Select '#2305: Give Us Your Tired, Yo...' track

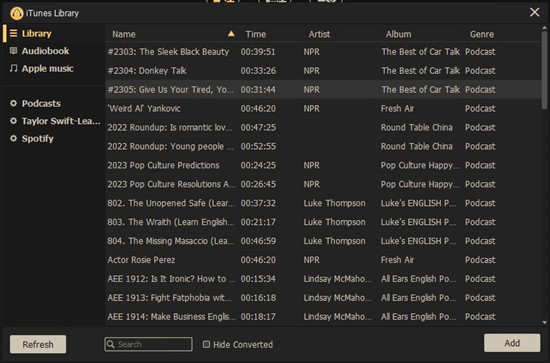click(323, 89)
